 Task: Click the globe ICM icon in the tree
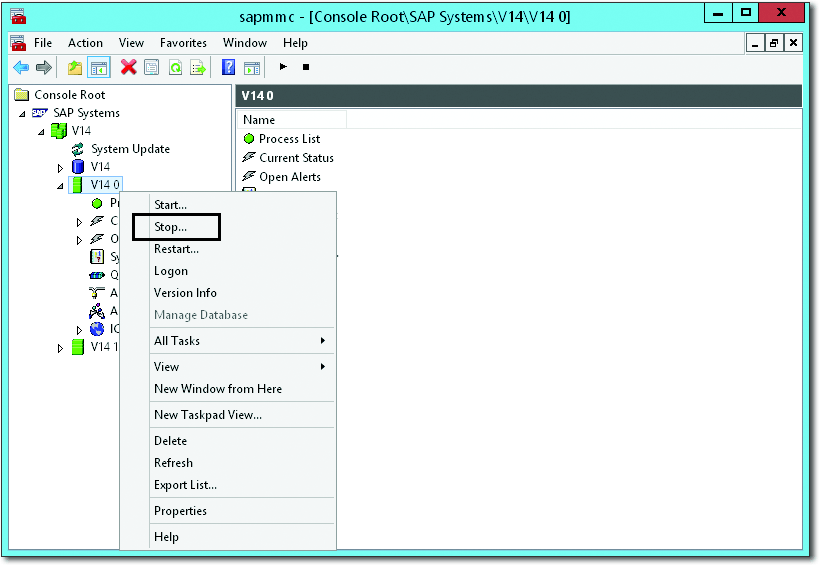97,328
